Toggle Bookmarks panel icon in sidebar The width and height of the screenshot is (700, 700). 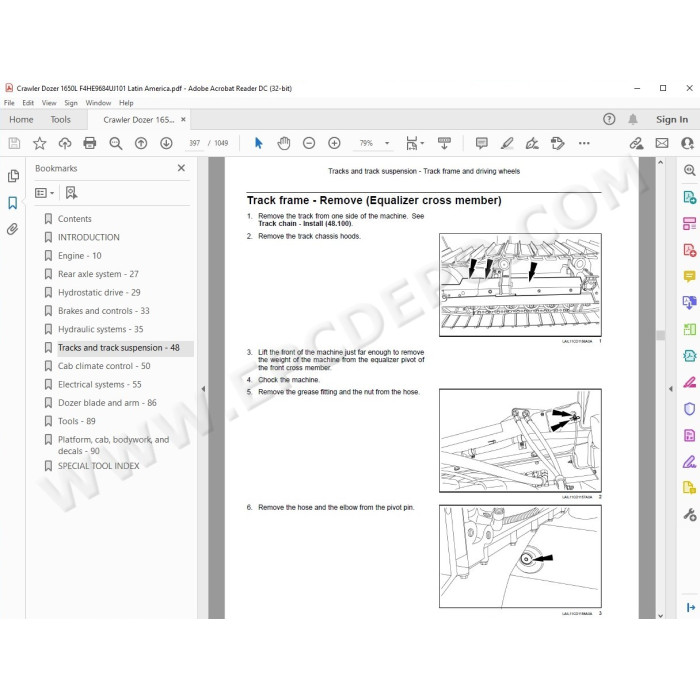(12, 203)
